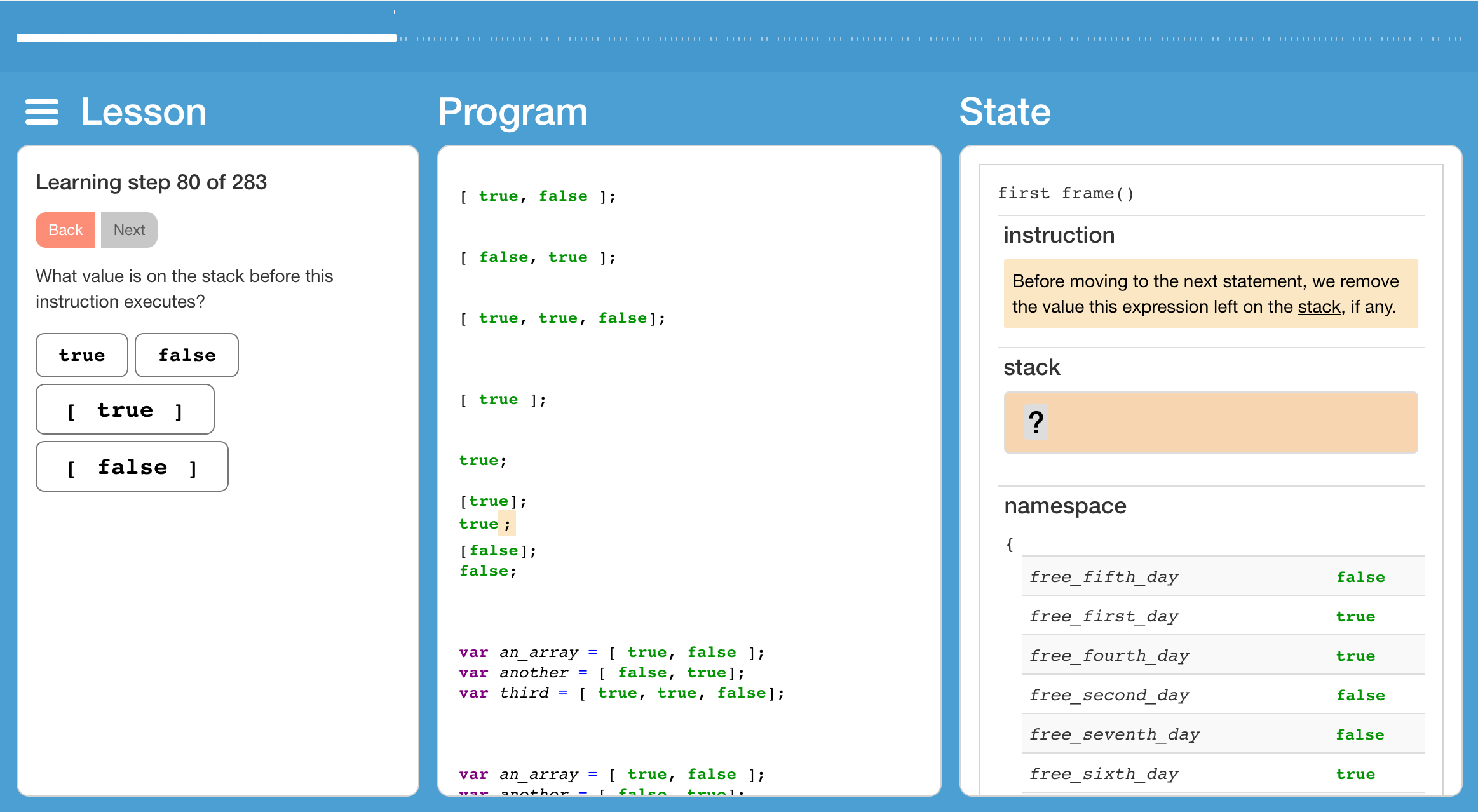
Task: Click the instruction explanation box
Action: click(x=1210, y=294)
